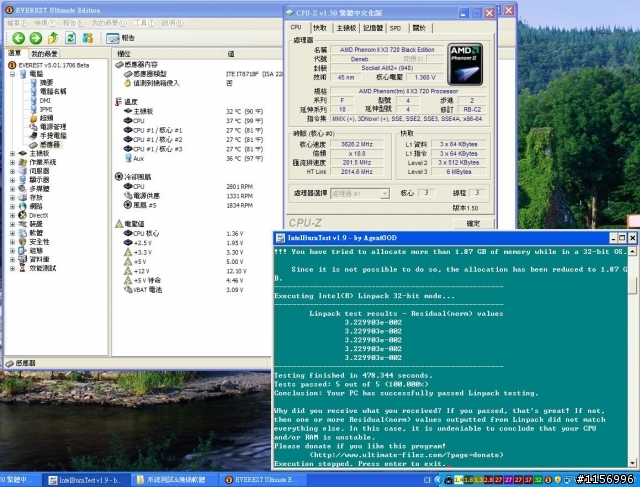Open the 檢視(V) view menu
Viewport: 640px width, 487px height.
point(45,23)
